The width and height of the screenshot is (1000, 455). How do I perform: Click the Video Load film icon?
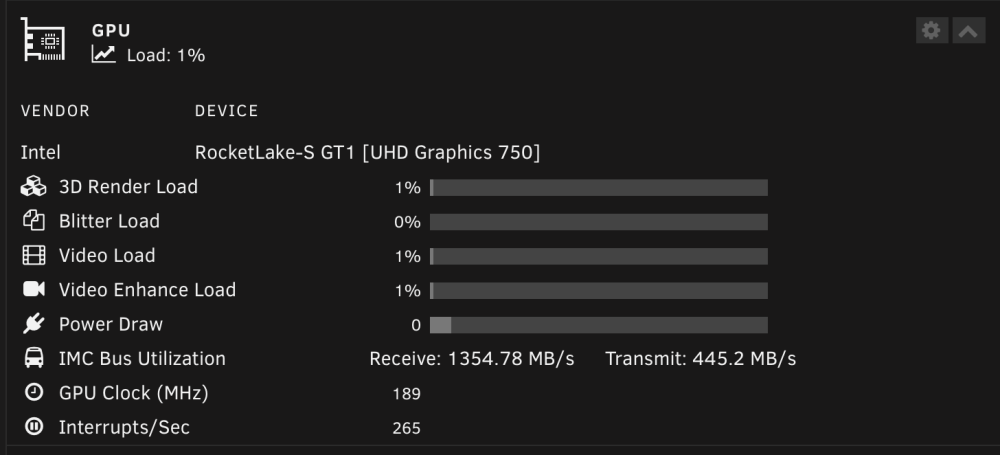[34, 255]
